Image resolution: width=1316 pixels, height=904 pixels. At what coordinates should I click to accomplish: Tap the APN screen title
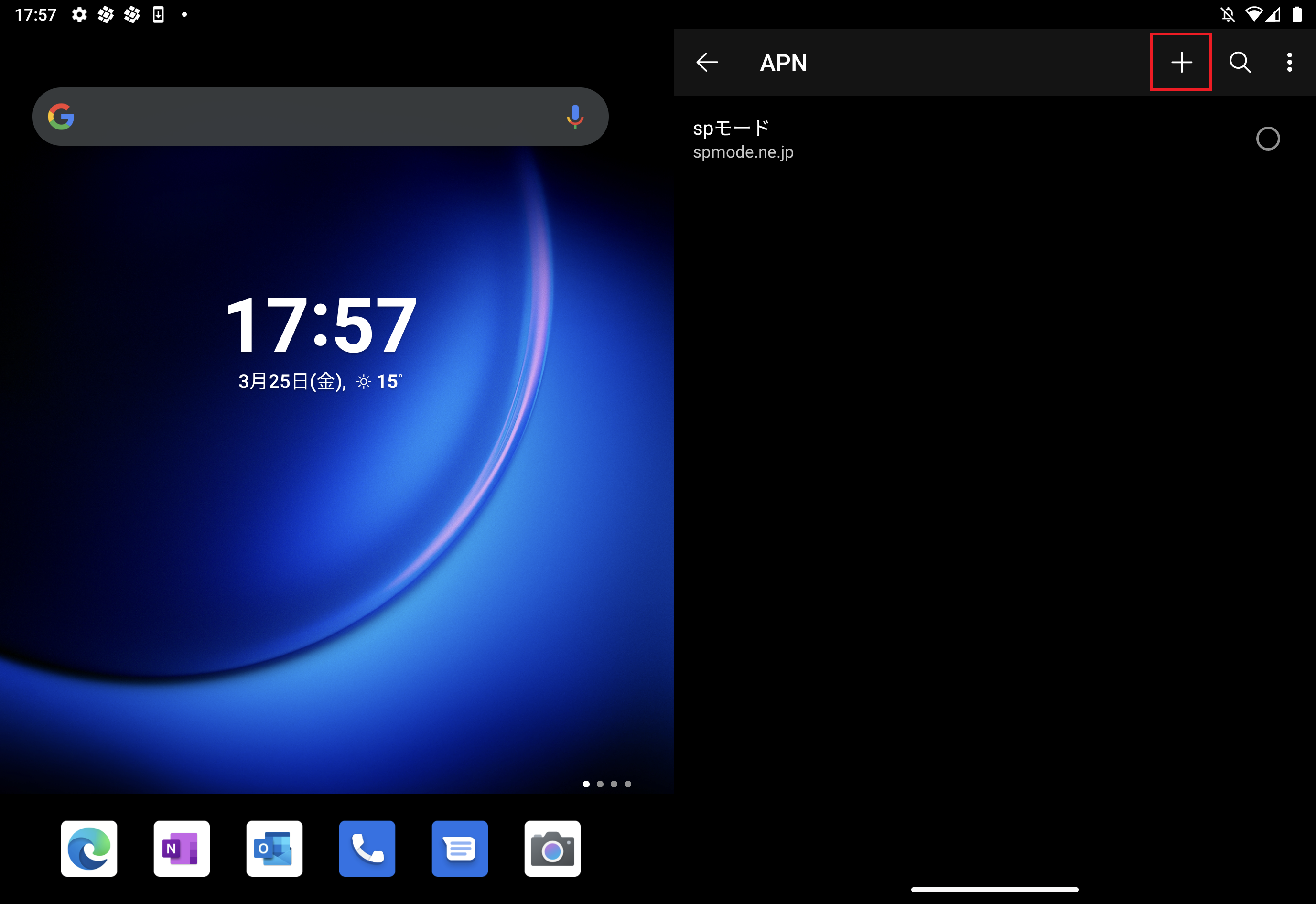[x=784, y=62]
